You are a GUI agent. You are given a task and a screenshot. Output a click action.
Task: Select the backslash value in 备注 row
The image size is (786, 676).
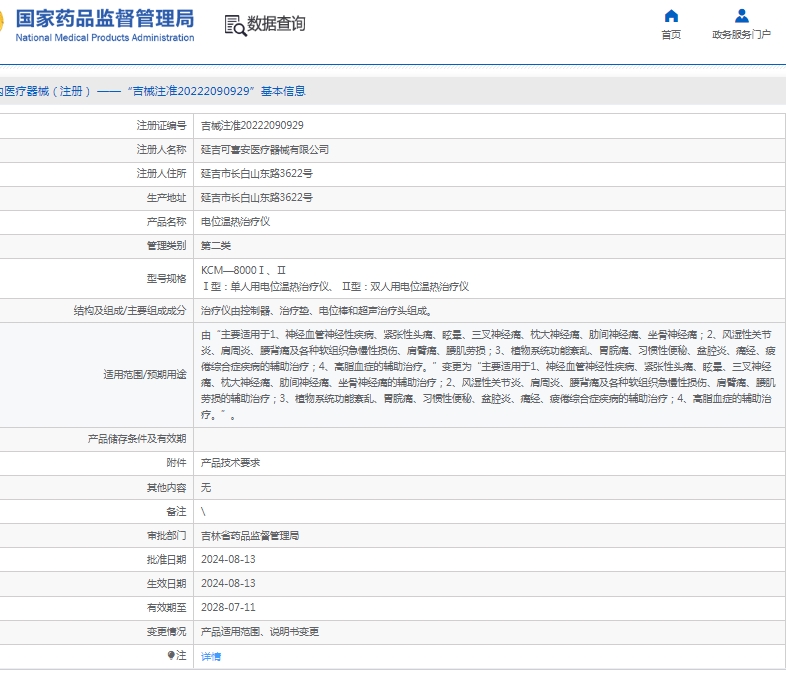point(203,512)
